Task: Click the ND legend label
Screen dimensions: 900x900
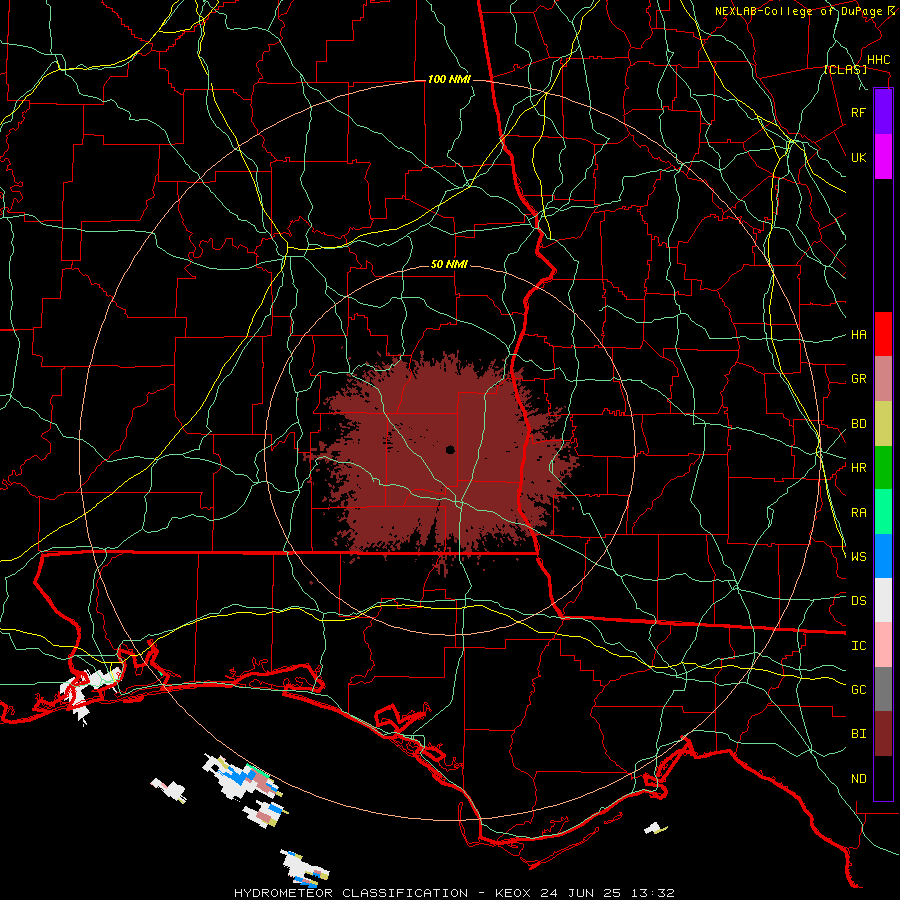Action: (x=858, y=779)
